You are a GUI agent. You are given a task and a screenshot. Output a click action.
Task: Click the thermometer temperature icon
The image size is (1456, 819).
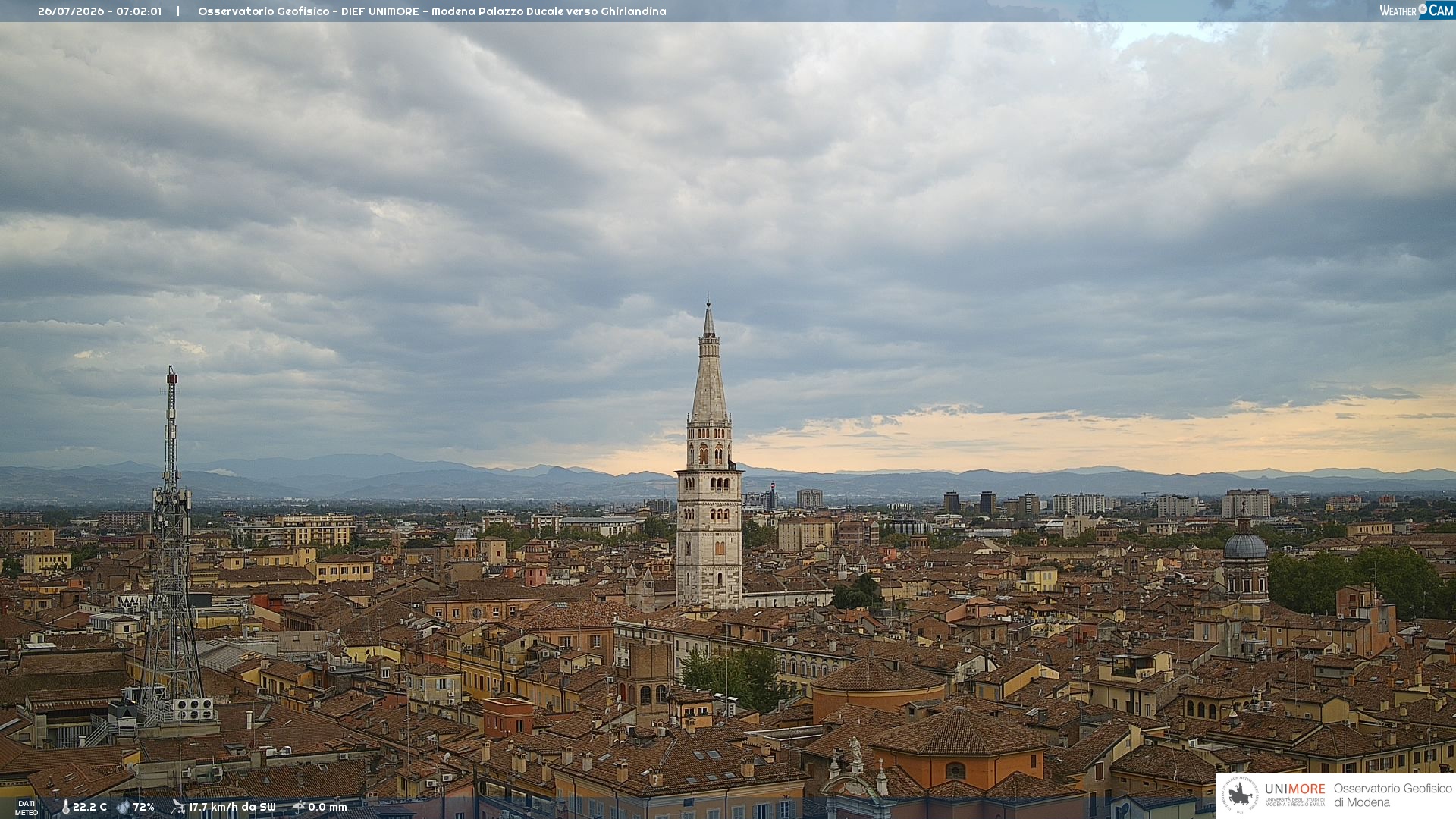pos(65,808)
